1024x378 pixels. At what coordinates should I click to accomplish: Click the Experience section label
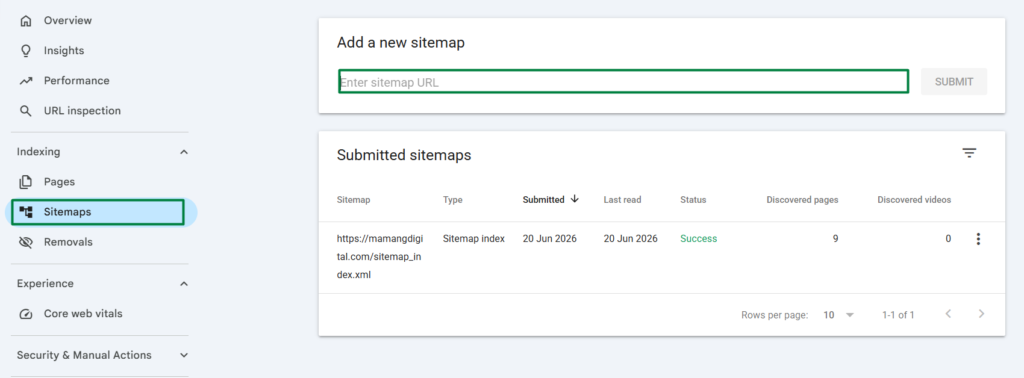point(45,284)
